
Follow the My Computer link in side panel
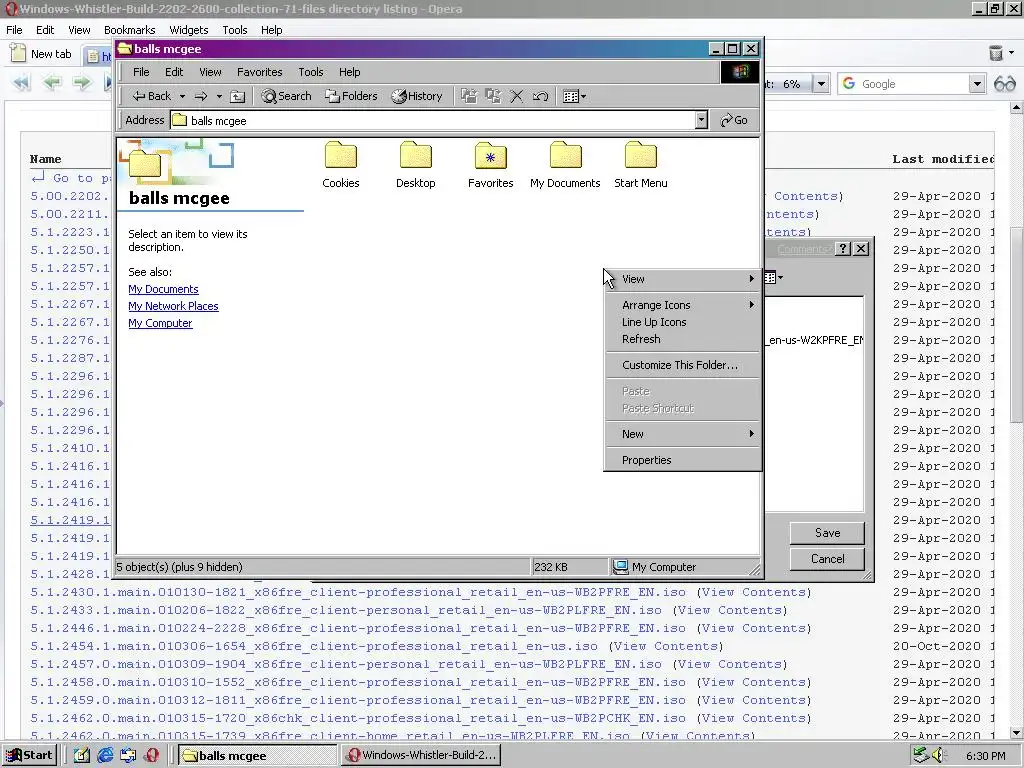160,323
